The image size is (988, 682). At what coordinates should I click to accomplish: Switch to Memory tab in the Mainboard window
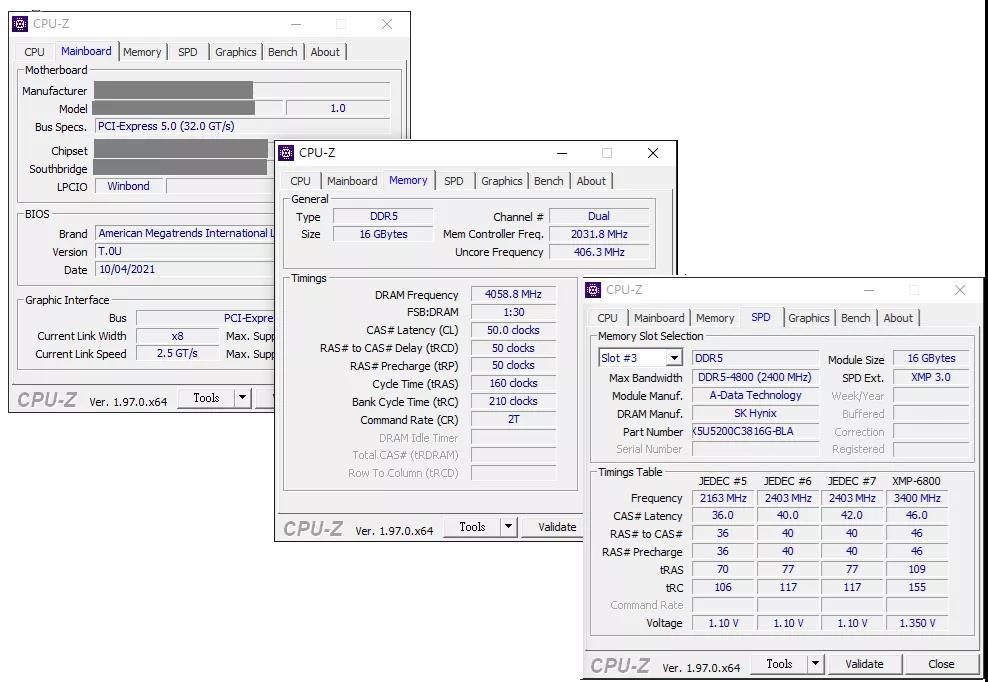click(x=142, y=52)
